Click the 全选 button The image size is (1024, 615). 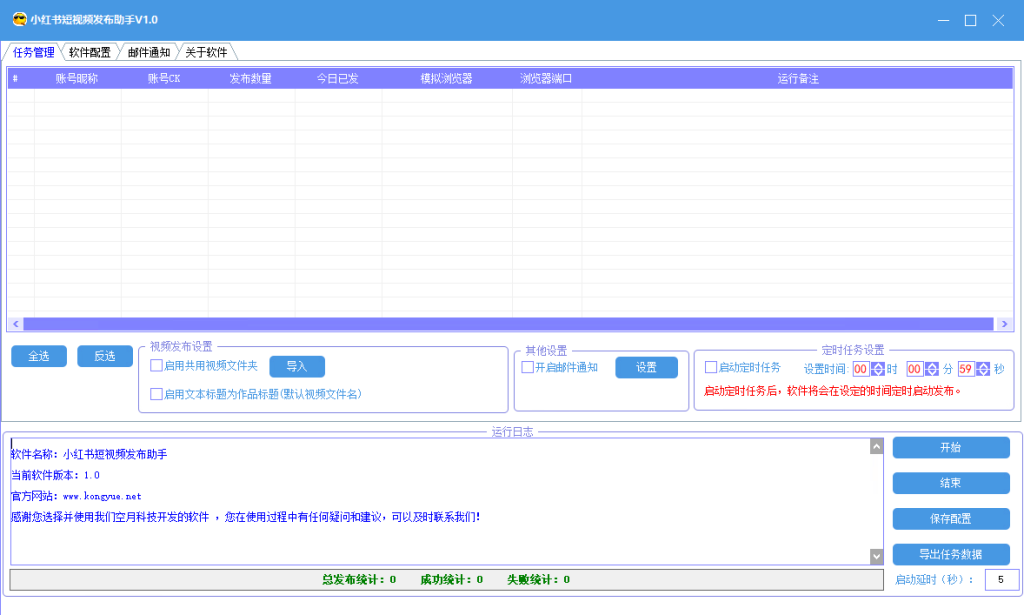[x=39, y=356]
